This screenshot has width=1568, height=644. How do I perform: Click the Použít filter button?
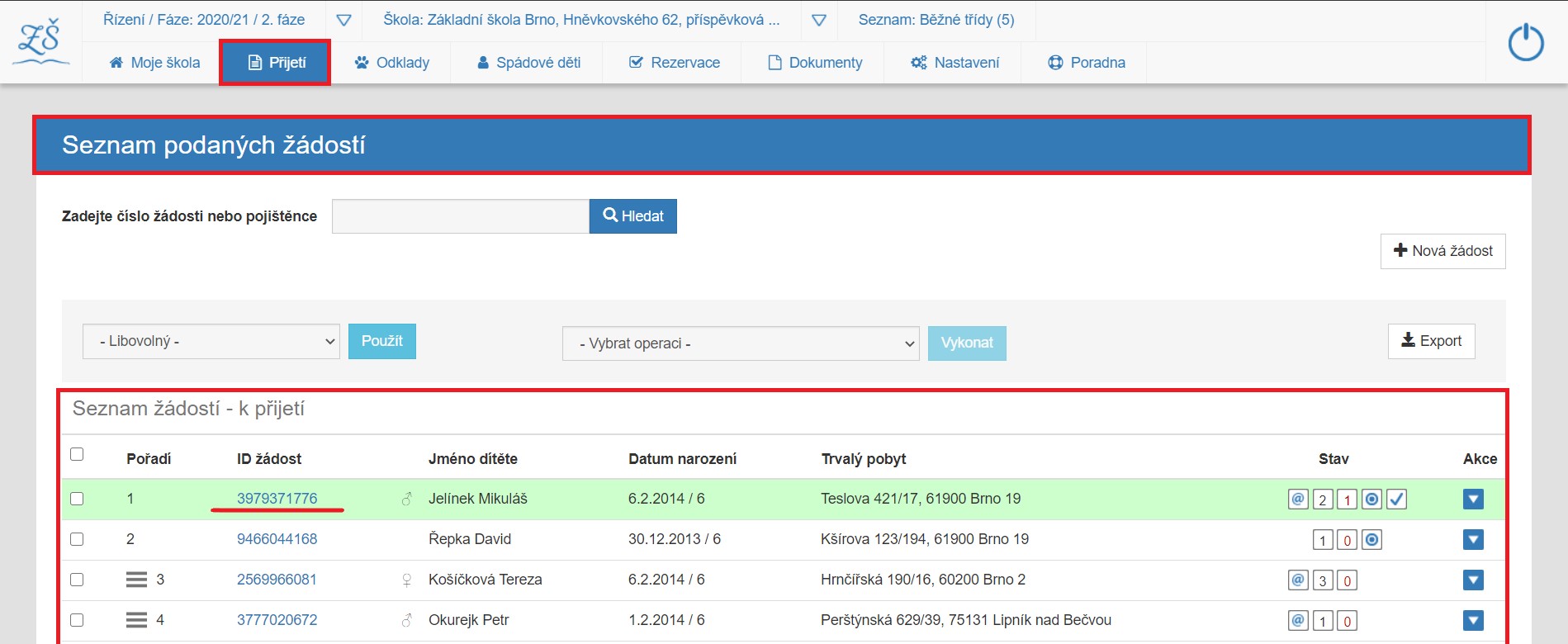click(382, 341)
